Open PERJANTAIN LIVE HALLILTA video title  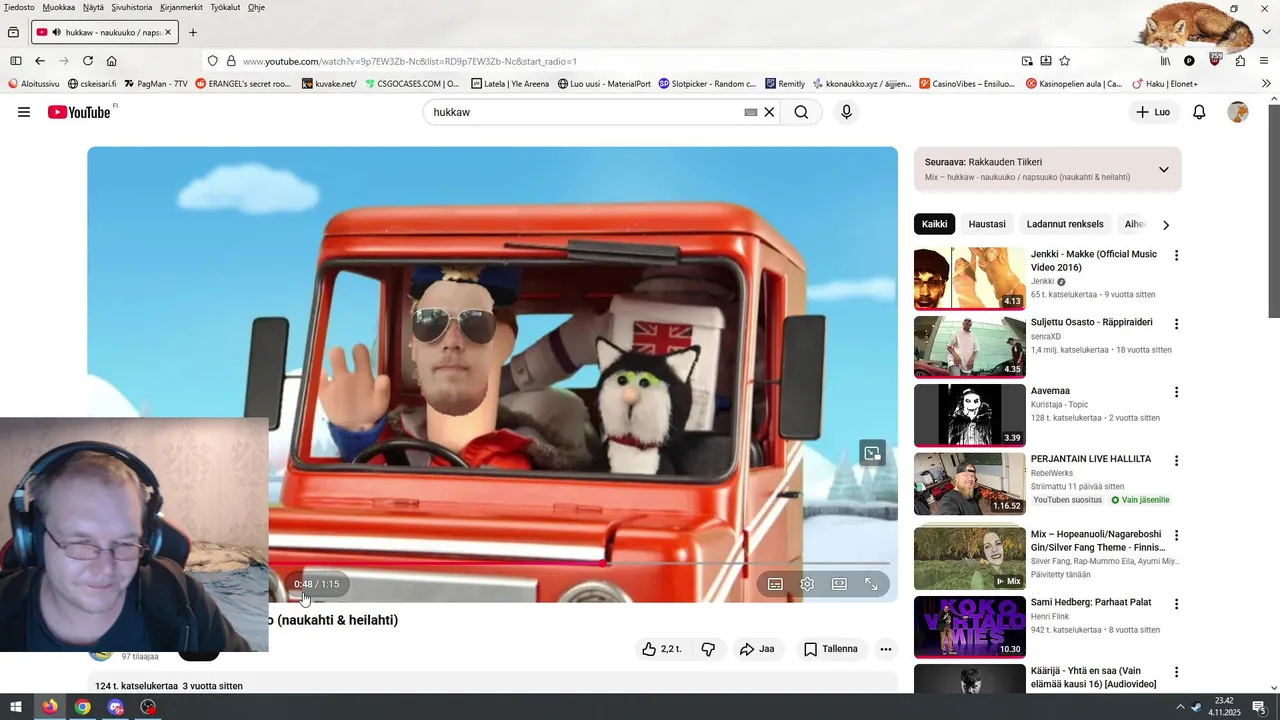click(x=1091, y=459)
